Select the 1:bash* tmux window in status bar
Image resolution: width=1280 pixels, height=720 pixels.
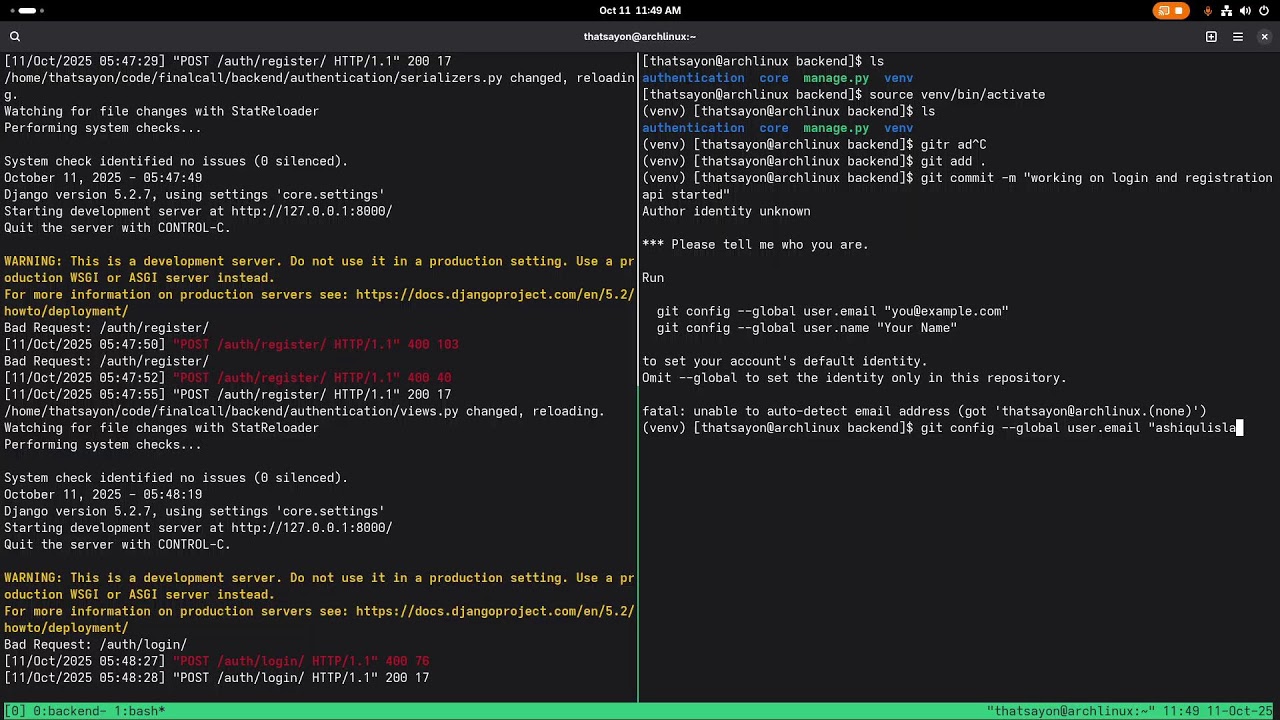pyautogui.click(x=140, y=711)
